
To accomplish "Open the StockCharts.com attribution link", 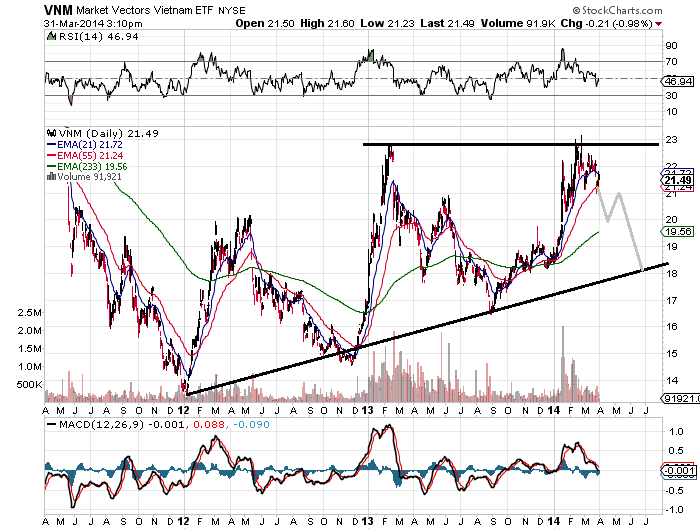I will click(618, 10).
